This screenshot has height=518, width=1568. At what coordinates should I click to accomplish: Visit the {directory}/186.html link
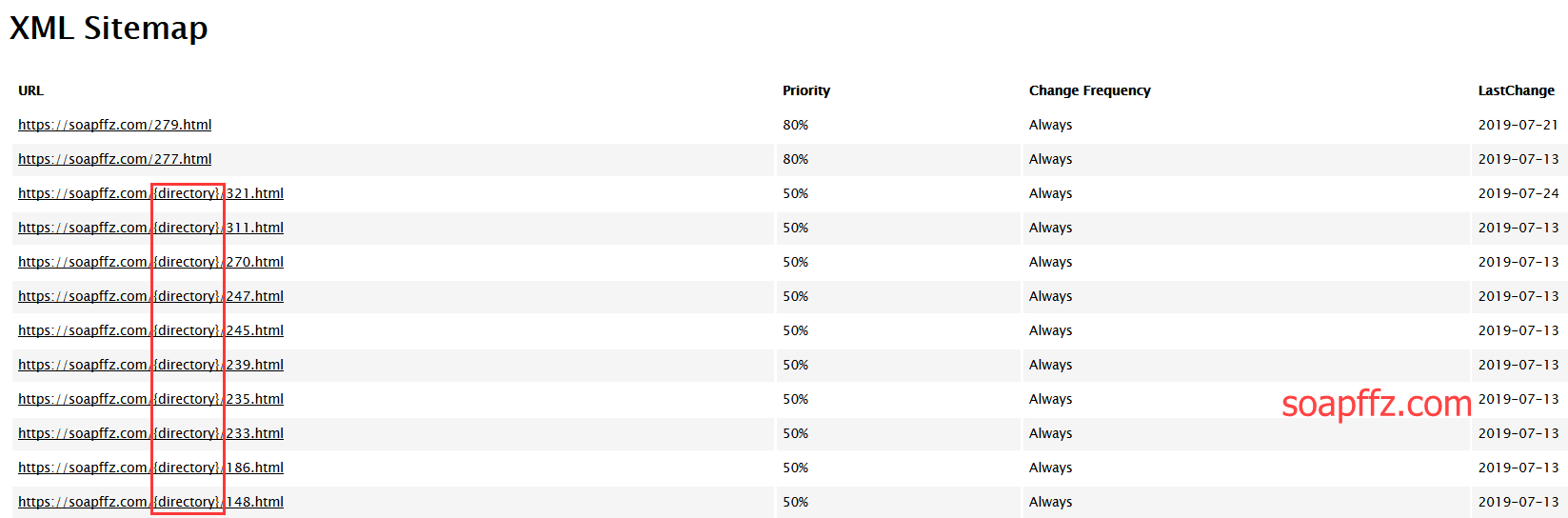click(x=150, y=468)
